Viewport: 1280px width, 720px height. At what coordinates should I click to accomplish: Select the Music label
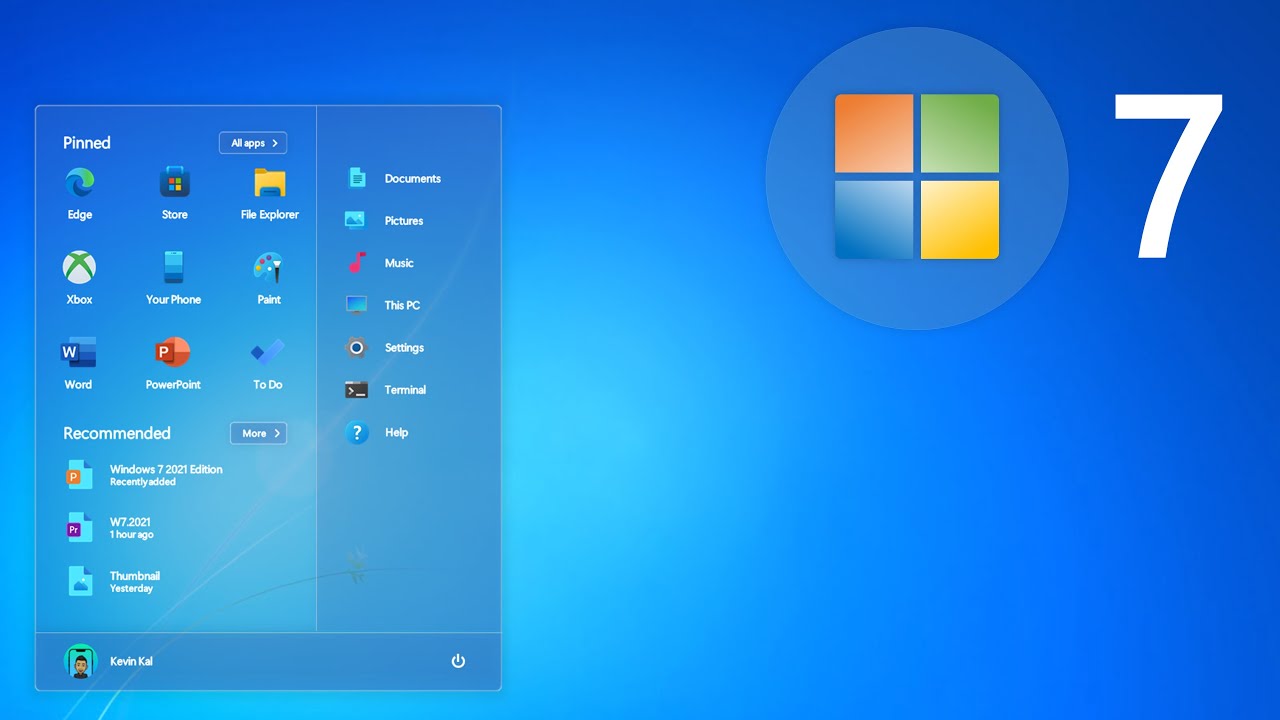coord(399,263)
